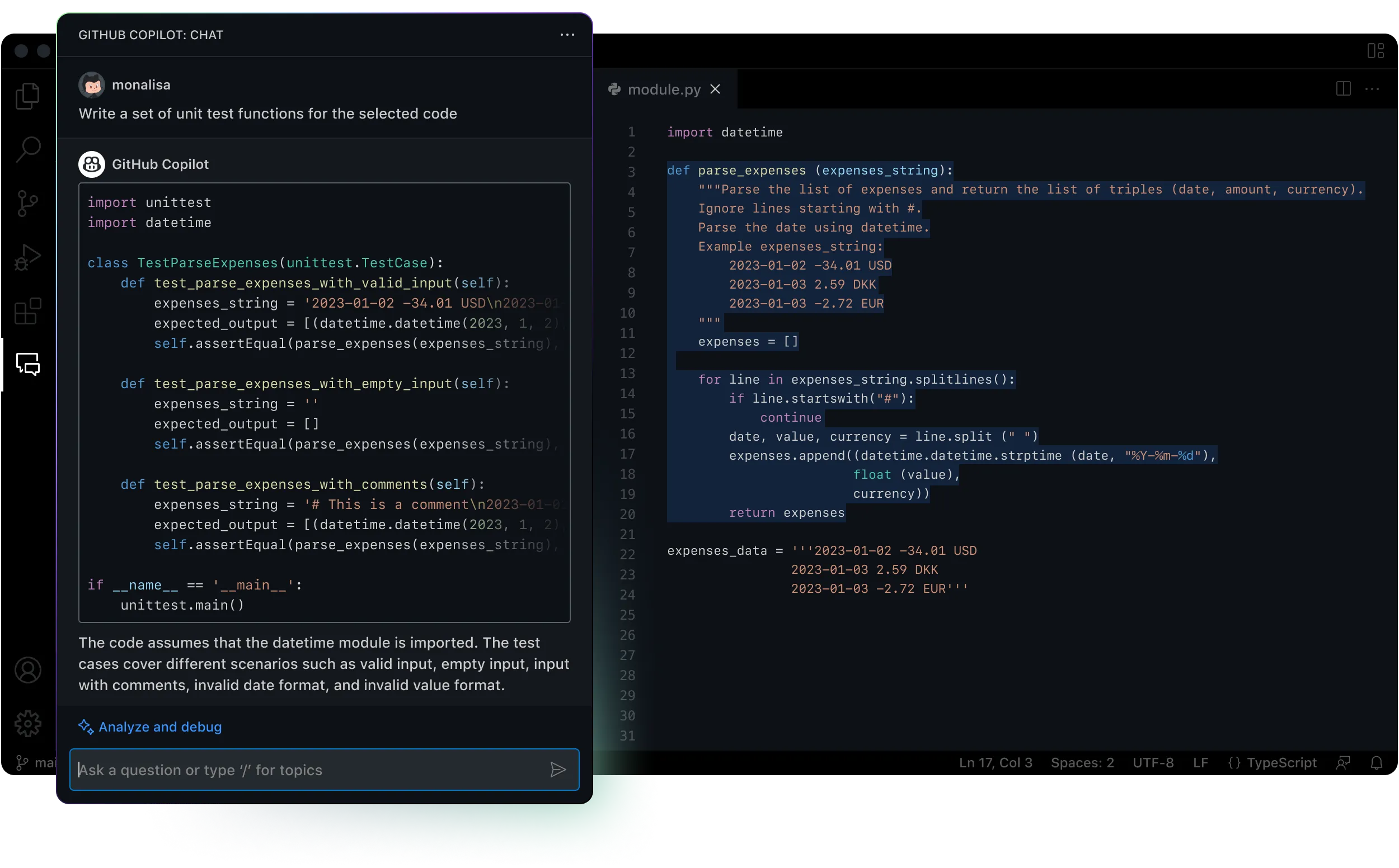Open notifications via the bell icon
The width and height of the screenshot is (1399, 868).
pos(1377,762)
